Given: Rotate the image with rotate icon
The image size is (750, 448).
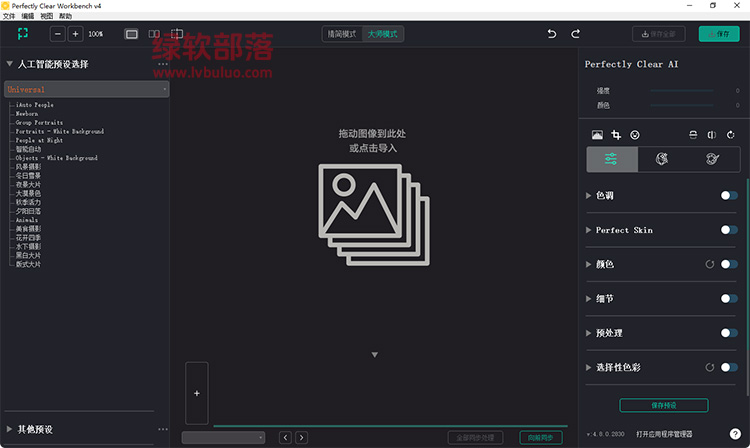Looking at the screenshot, I should [730, 135].
